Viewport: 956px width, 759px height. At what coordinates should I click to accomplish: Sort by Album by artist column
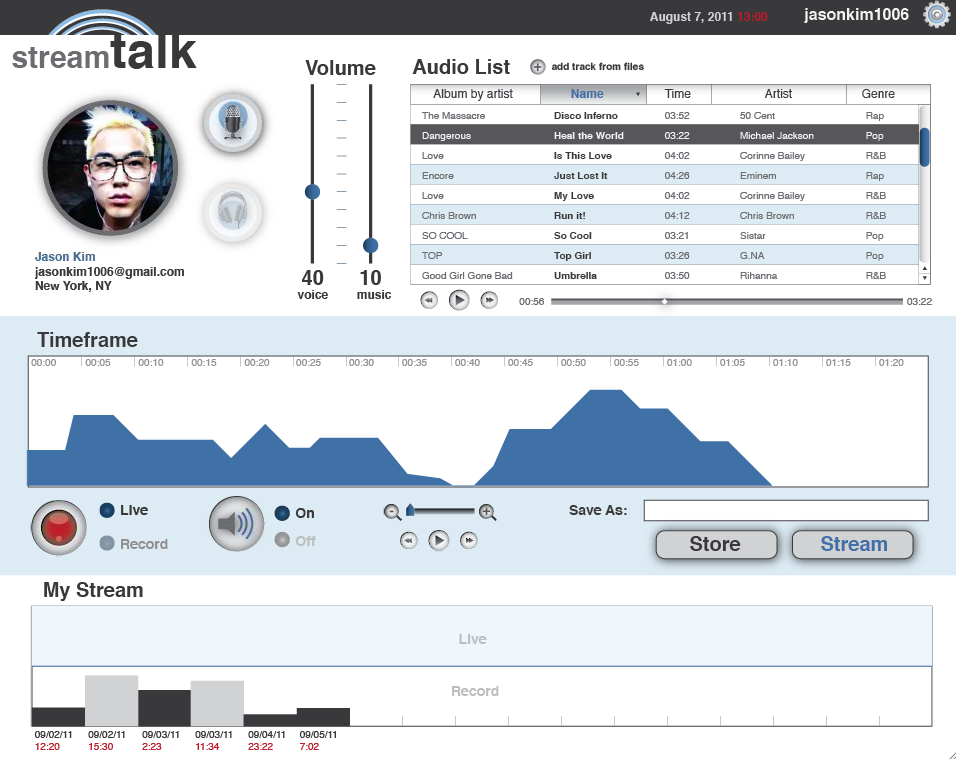[476, 94]
